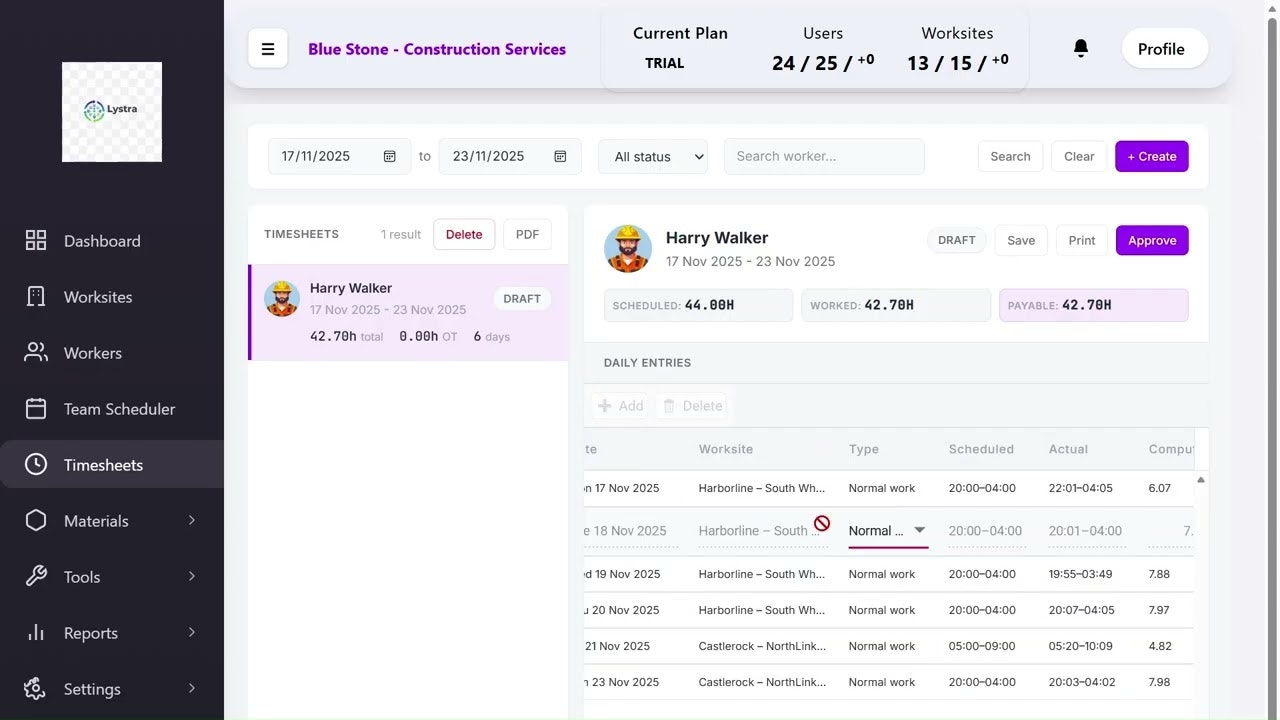Screen dimensions: 1280x720
Task: Open Workers page
Action: pyautogui.click(x=112, y=353)
